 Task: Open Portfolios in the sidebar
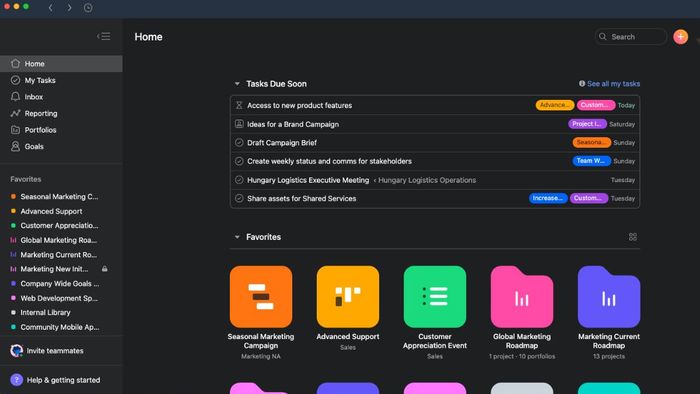pos(61,130)
